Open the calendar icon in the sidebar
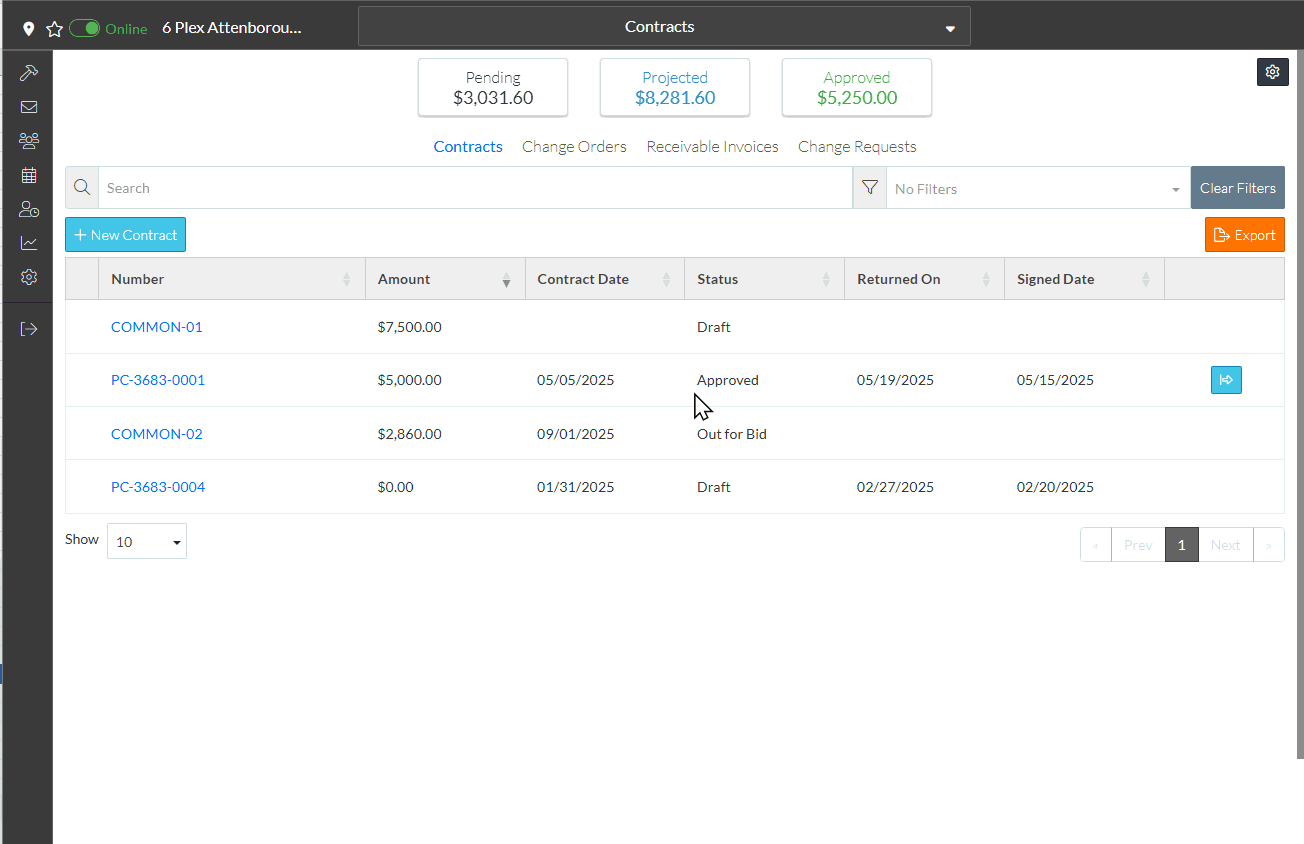1304x844 pixels. 29,175
